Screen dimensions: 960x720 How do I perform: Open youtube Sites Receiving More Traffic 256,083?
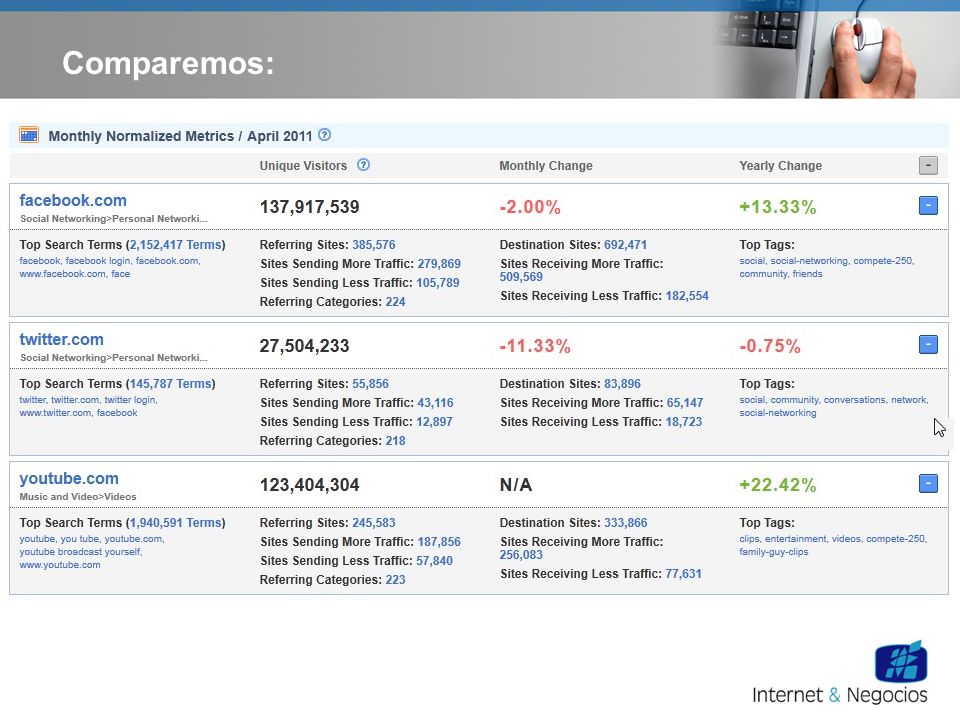click(521, 555)
